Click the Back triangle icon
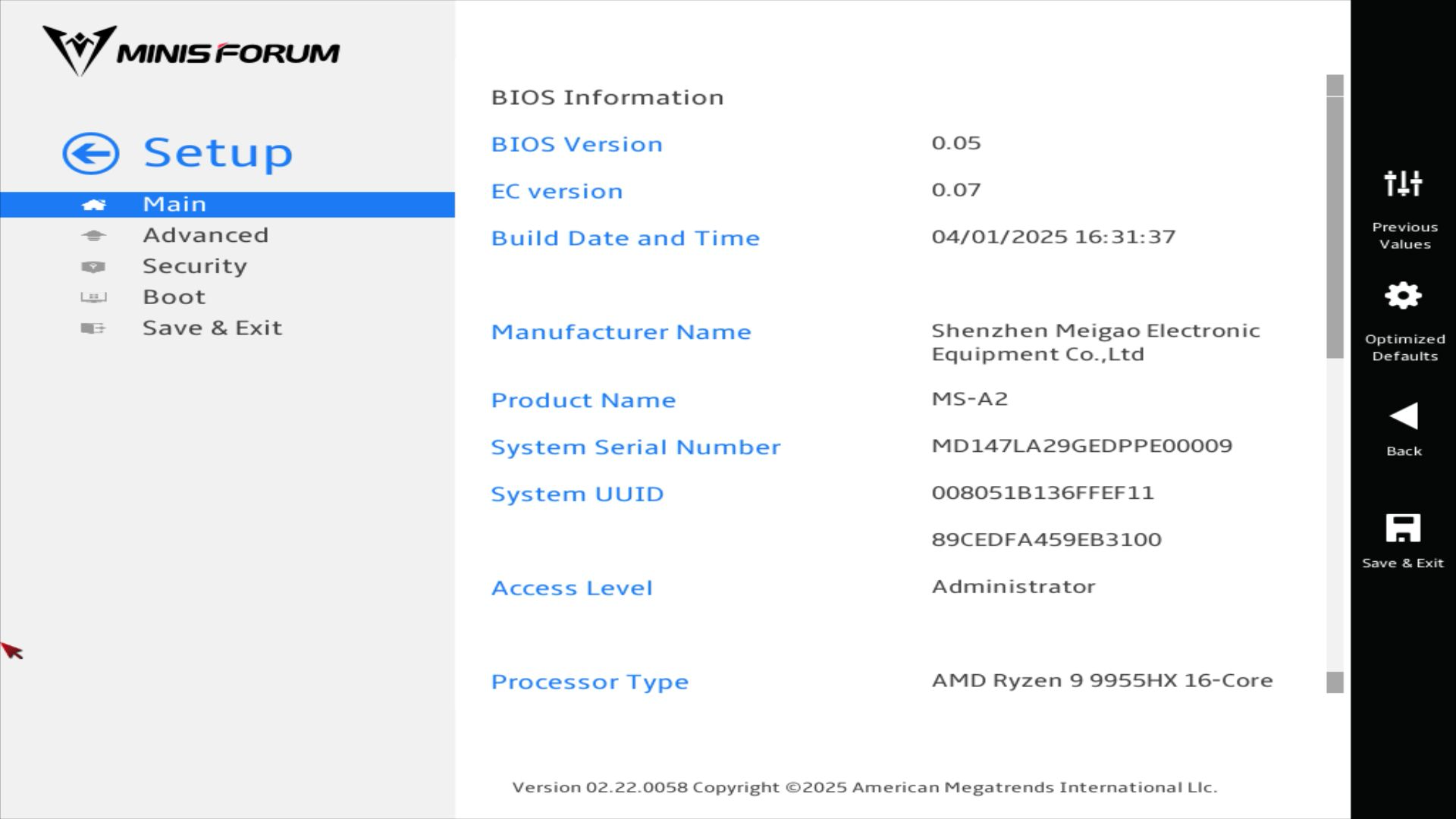The image size is (1456, 819). 1403,416
